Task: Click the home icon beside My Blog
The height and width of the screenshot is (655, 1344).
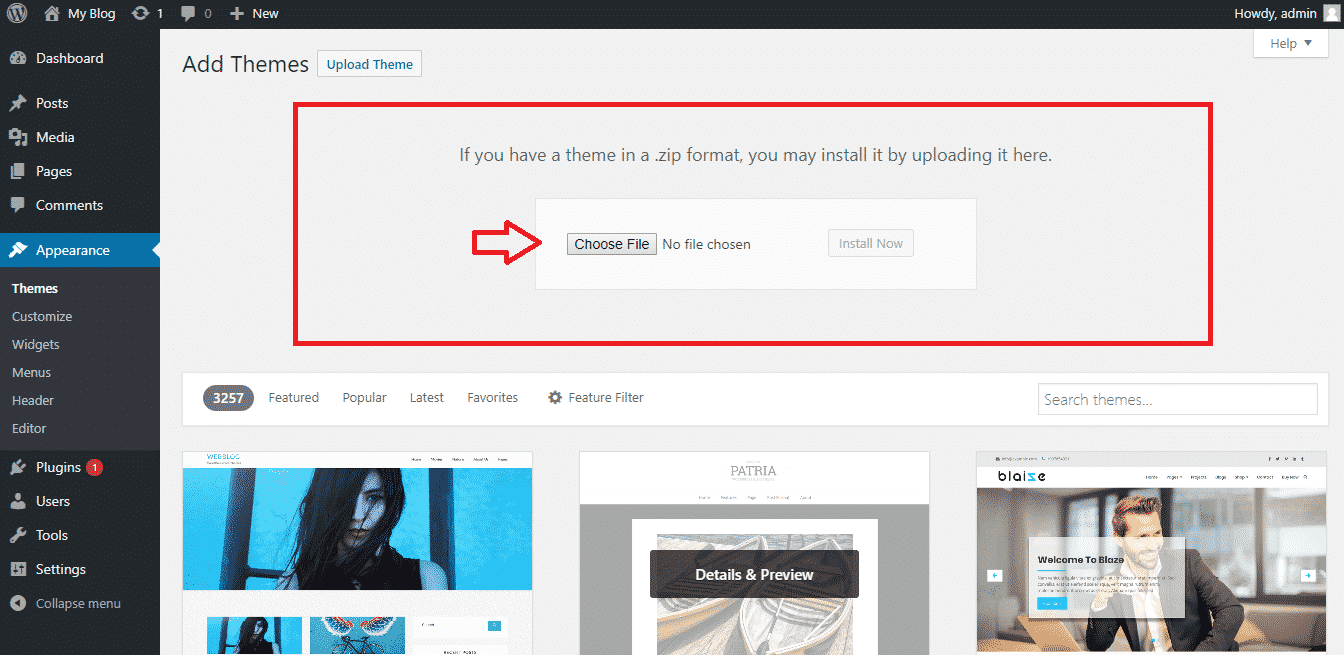Action: coord(52,14)
